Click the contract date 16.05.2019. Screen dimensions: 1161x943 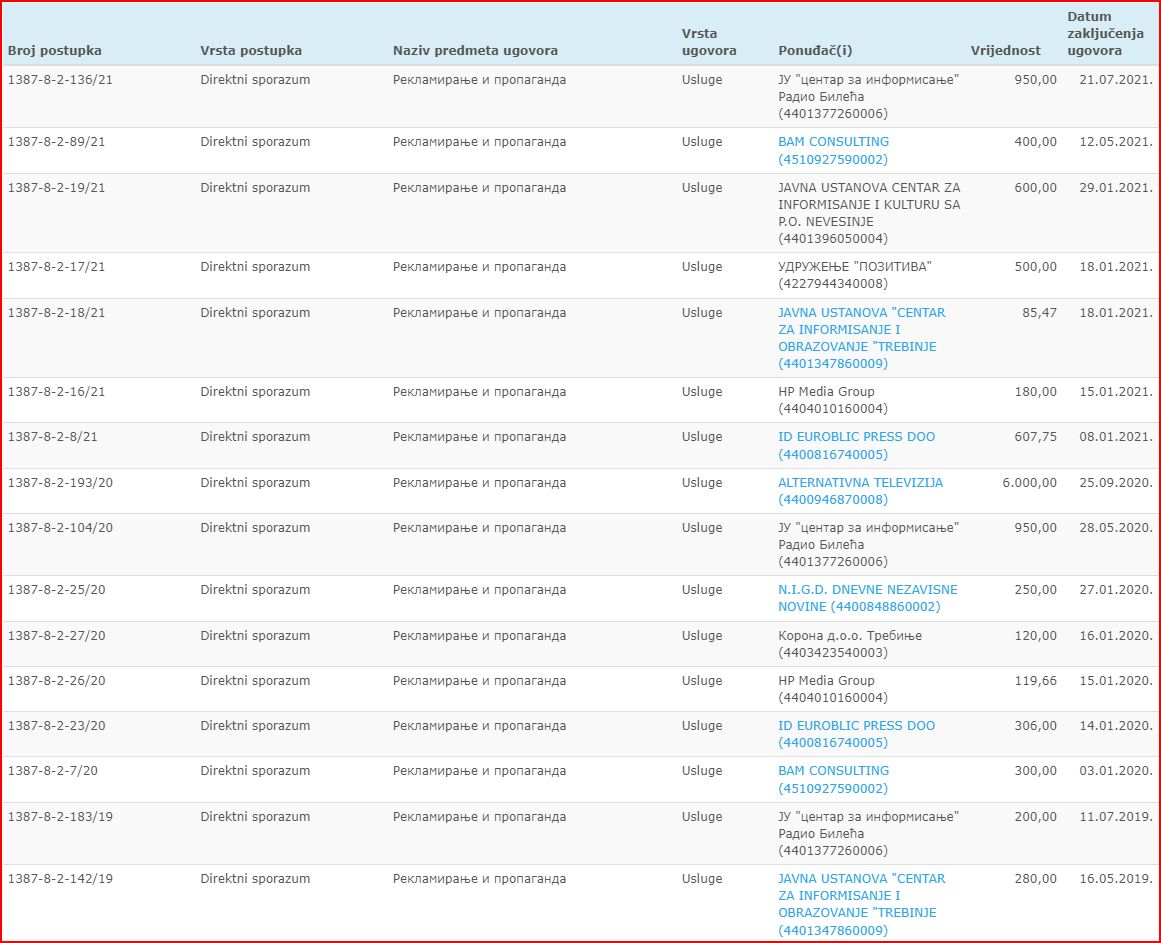pyautogui.click(x=1116, y=880)
